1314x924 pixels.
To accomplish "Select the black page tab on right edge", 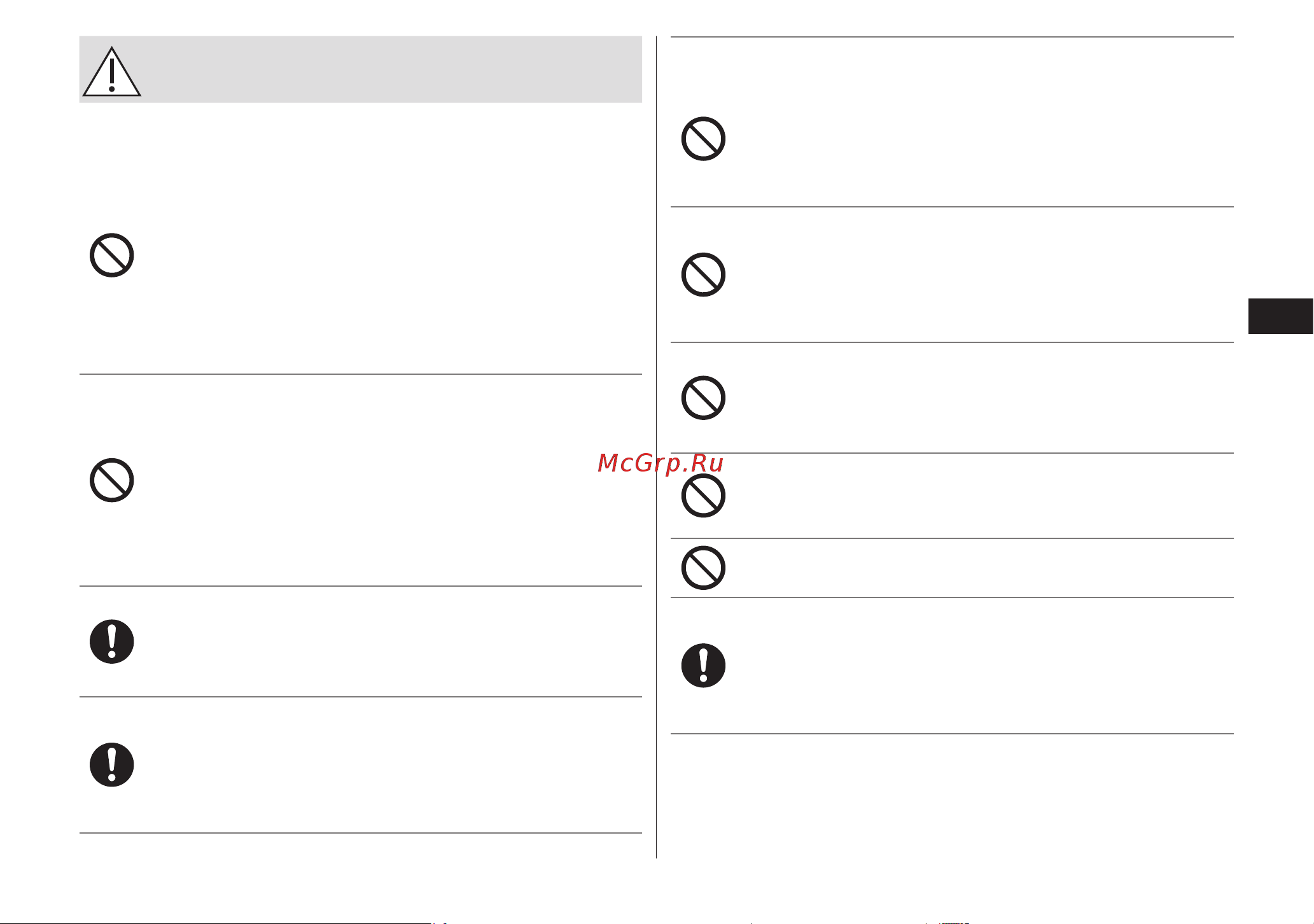I will click(x=1280, y=316).
